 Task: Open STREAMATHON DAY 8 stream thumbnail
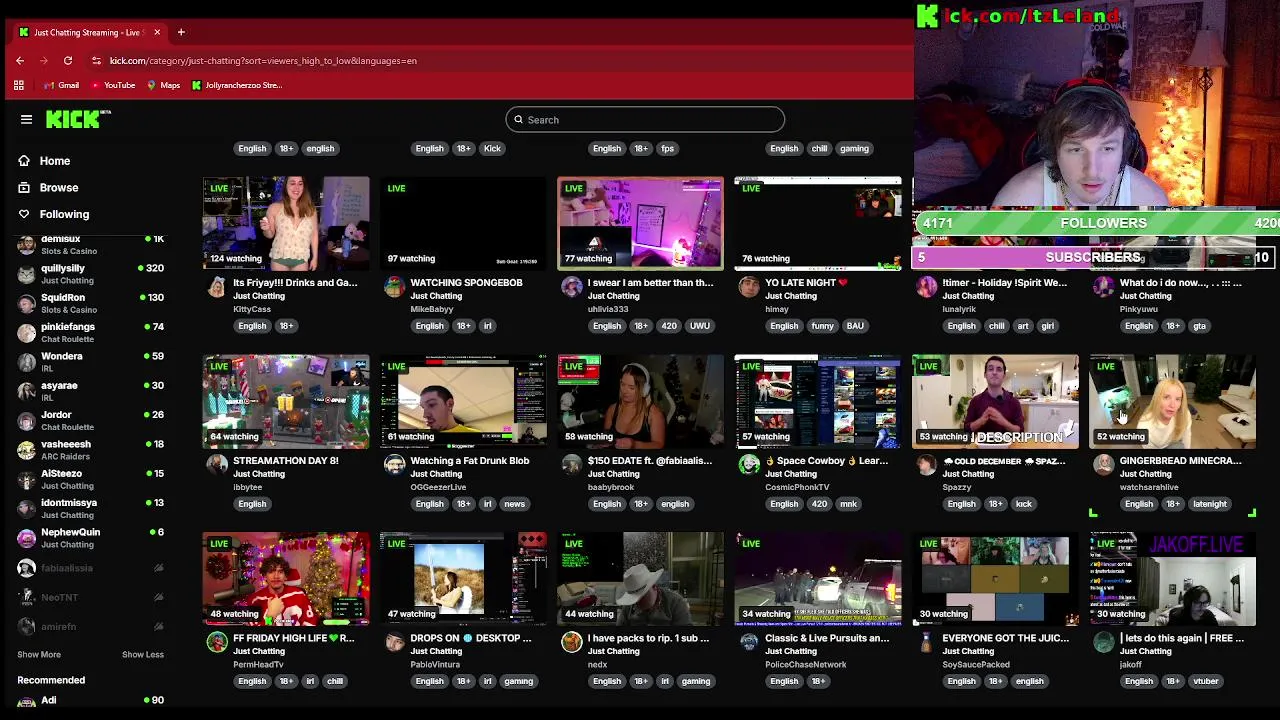coord(286,401)
